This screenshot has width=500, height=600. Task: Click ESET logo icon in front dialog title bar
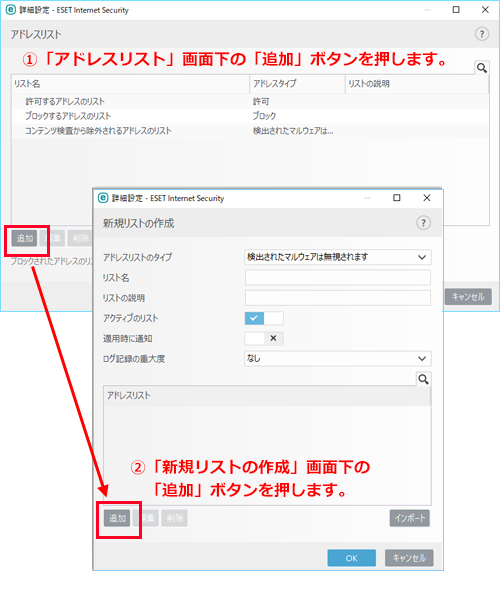[x=103, y=198]
